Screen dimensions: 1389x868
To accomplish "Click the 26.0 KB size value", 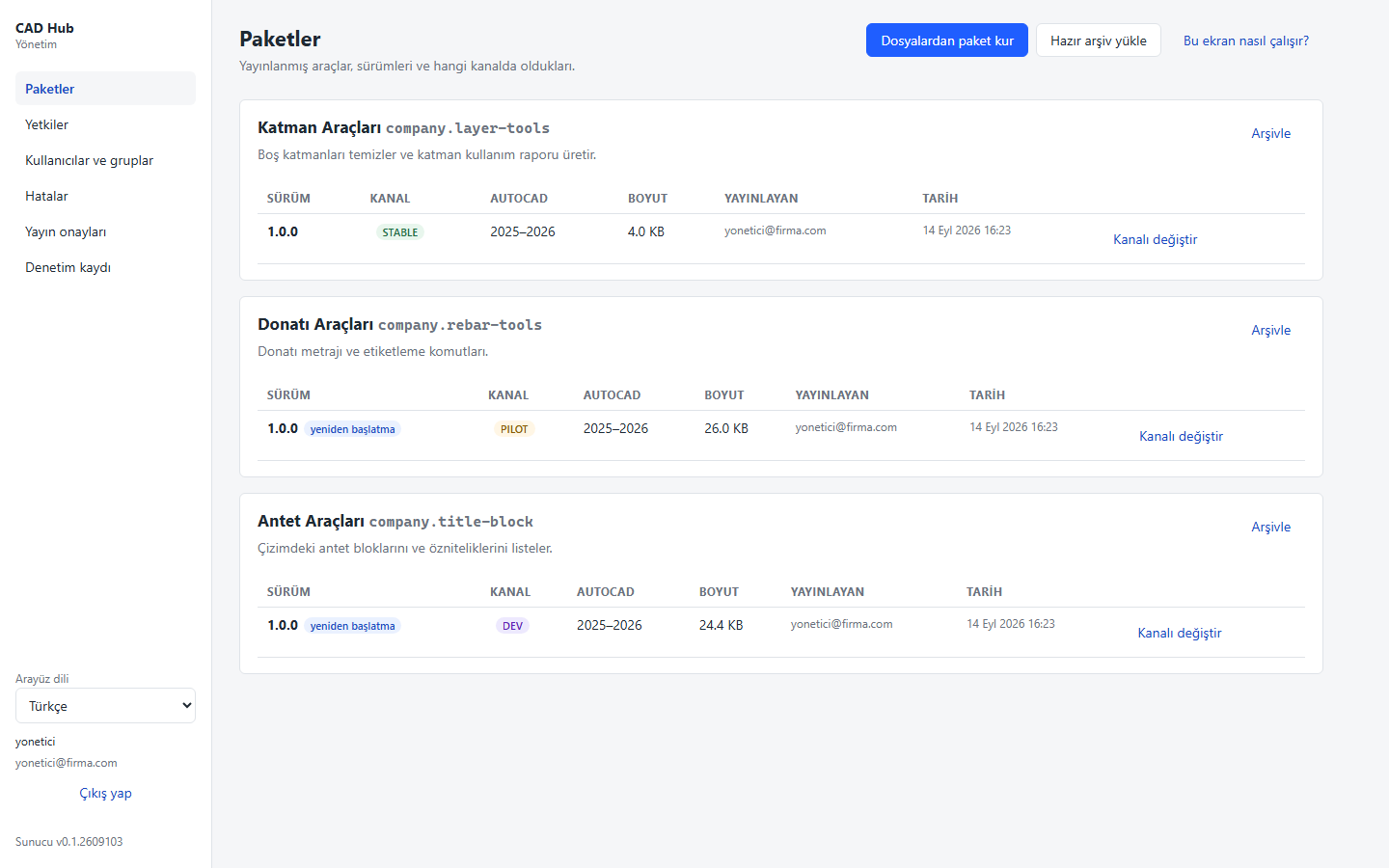I will point(726,428).
